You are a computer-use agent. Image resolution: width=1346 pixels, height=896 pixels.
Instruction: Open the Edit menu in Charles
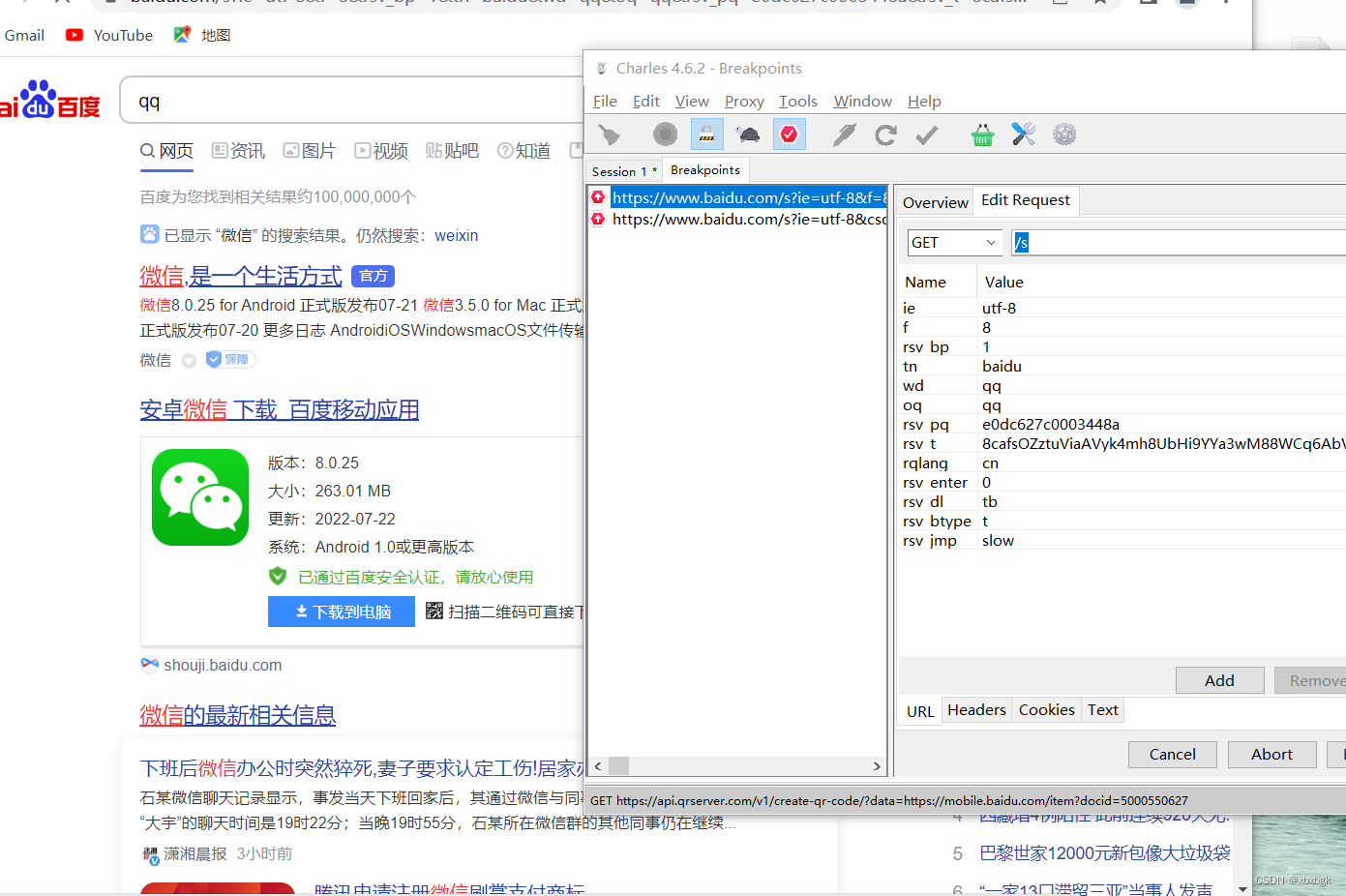645,102
